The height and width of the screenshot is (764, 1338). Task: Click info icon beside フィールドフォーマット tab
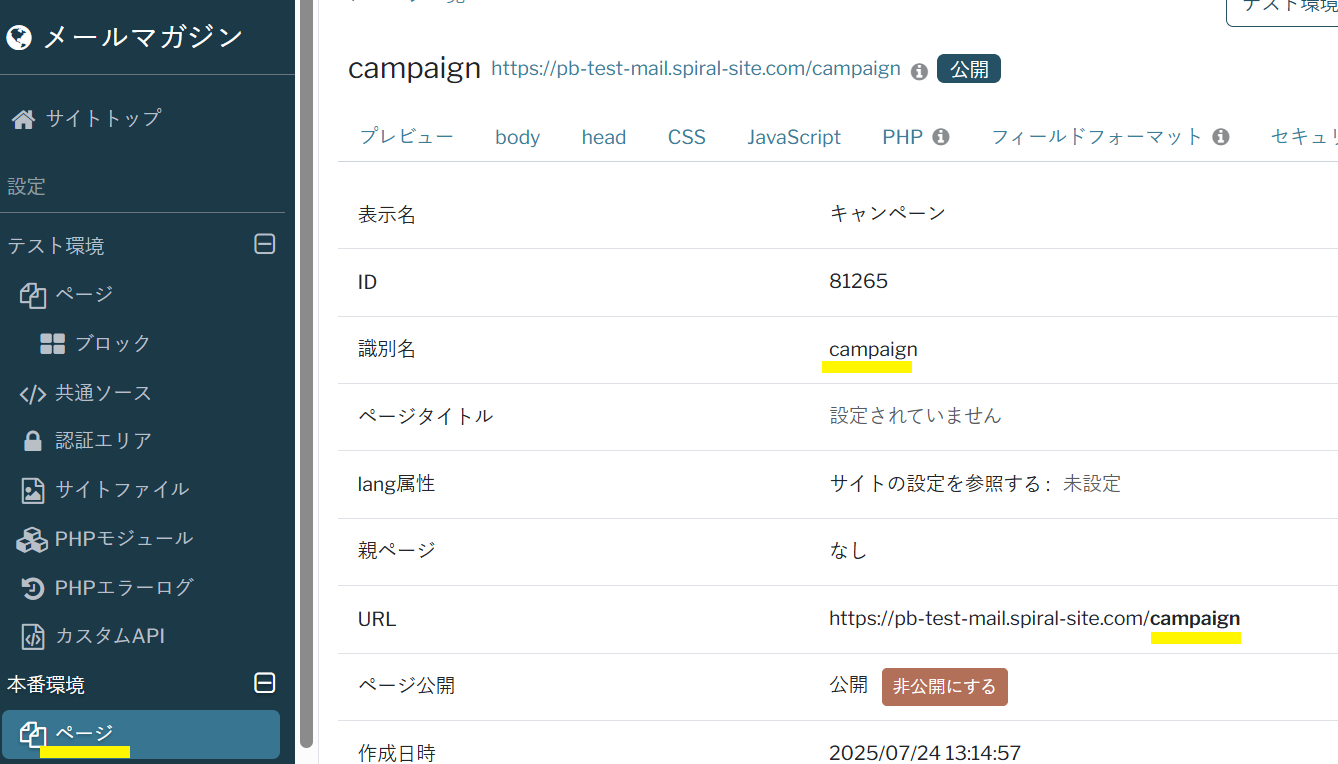tap(1220, 137)
